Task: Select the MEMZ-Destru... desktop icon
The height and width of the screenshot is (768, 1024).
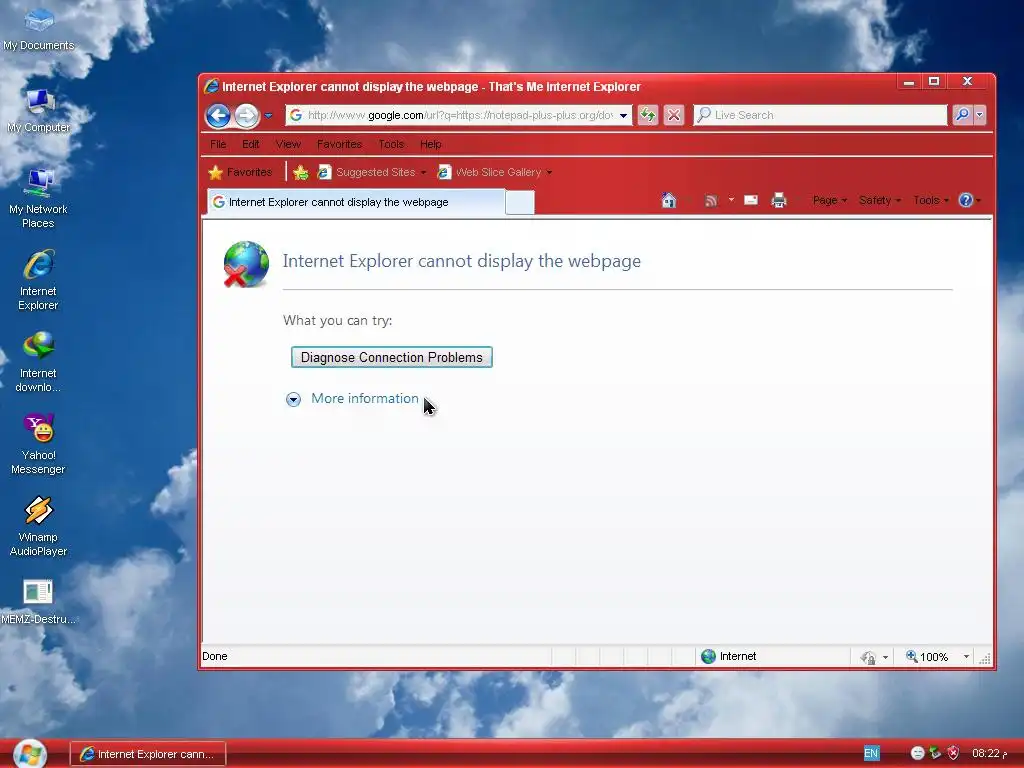Action: click(38, 603)
